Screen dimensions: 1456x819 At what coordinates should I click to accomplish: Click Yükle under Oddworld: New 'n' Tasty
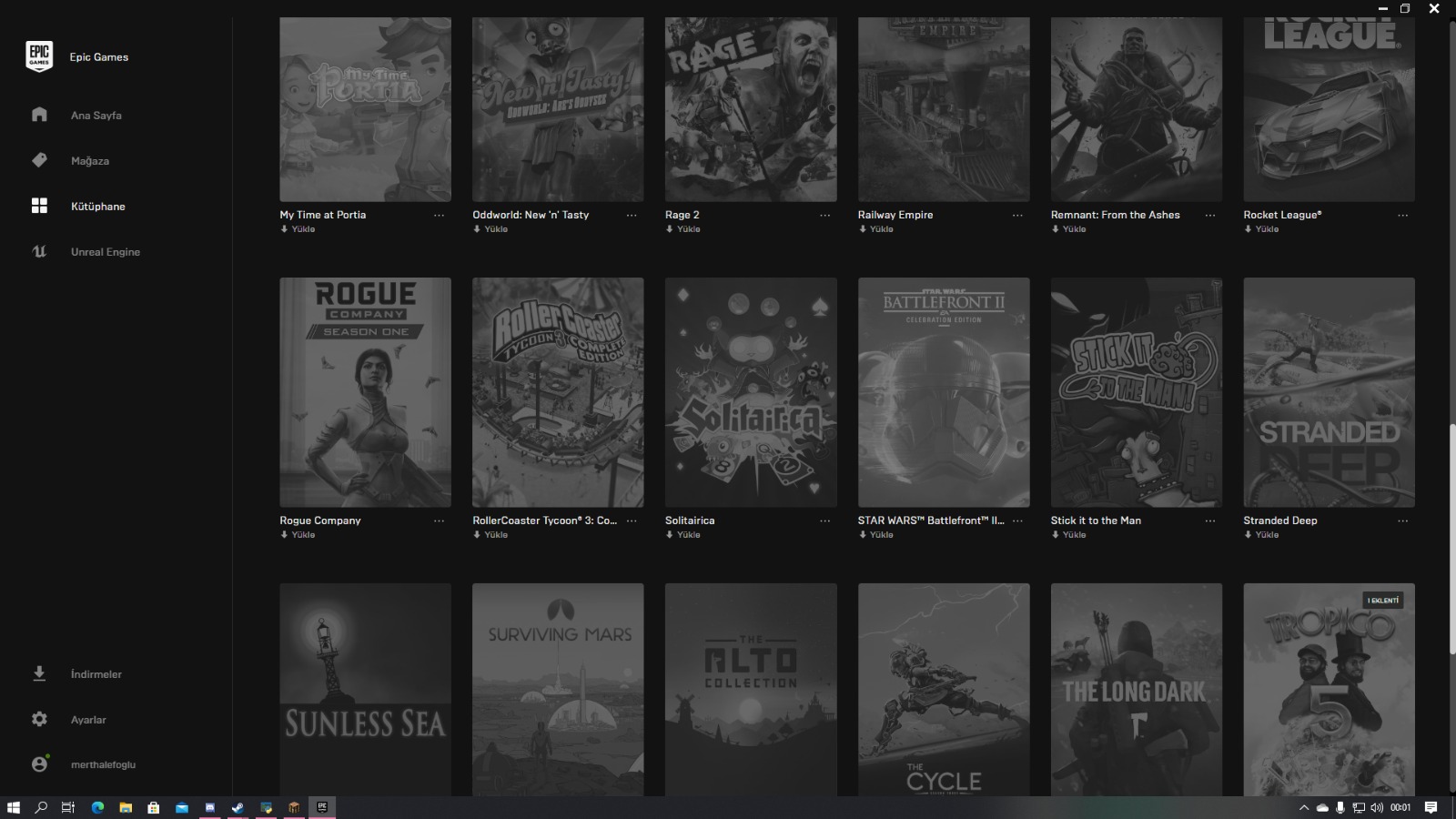496,229
